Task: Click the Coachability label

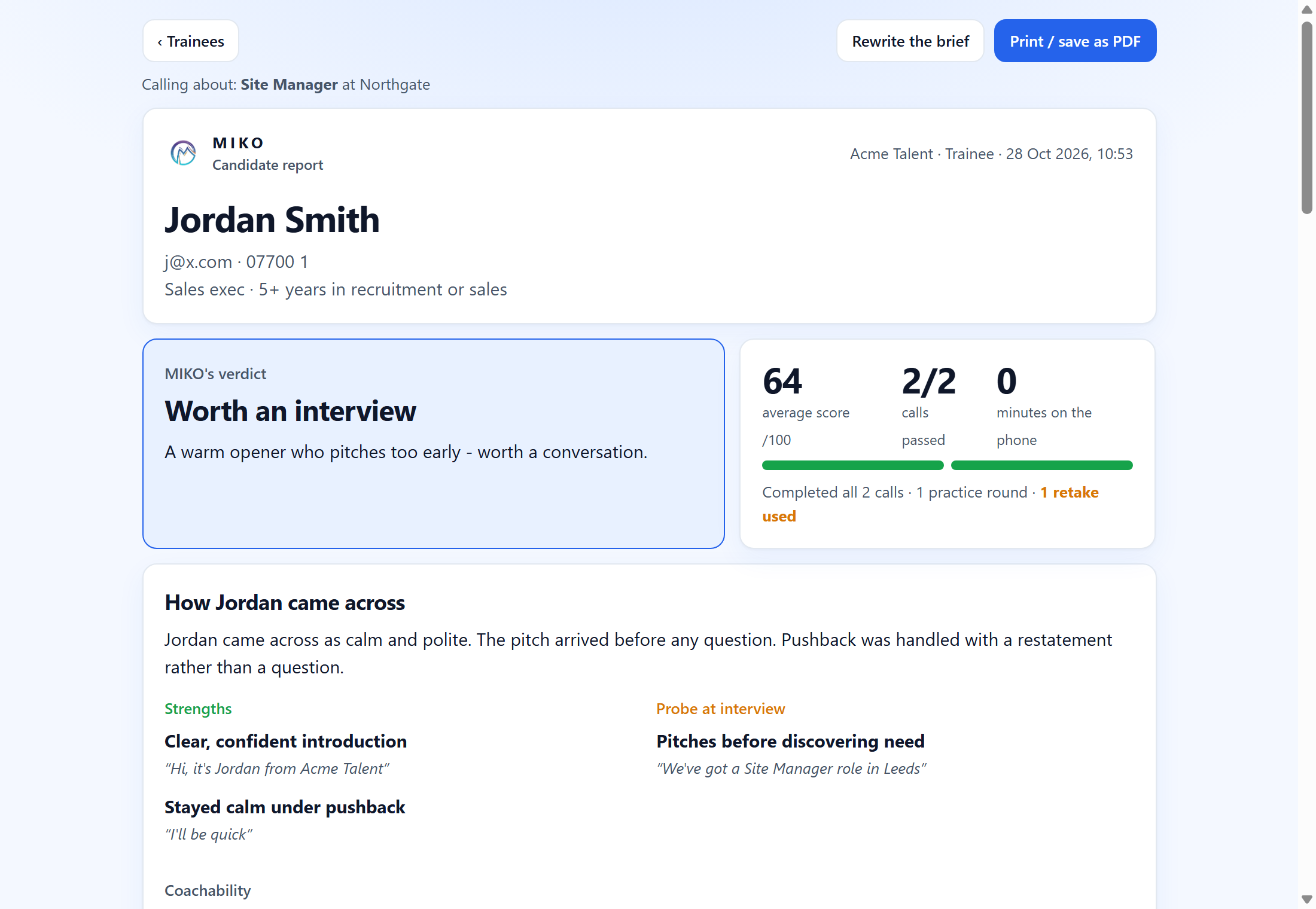Action: (x=208, y=890)
